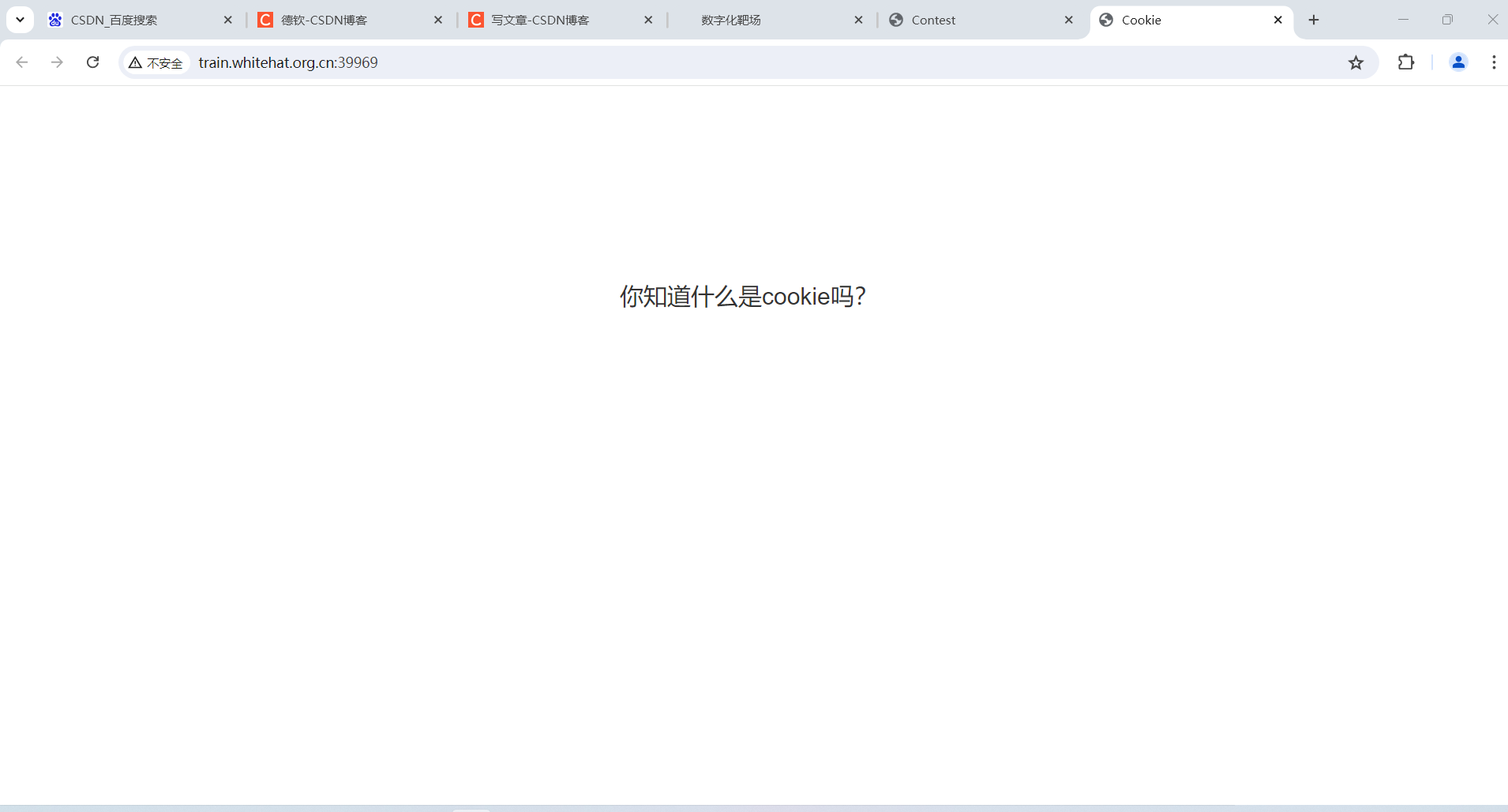View the 不安全 site security info
The width and height of the screenshot is (1508, 812).
point(156,62)
